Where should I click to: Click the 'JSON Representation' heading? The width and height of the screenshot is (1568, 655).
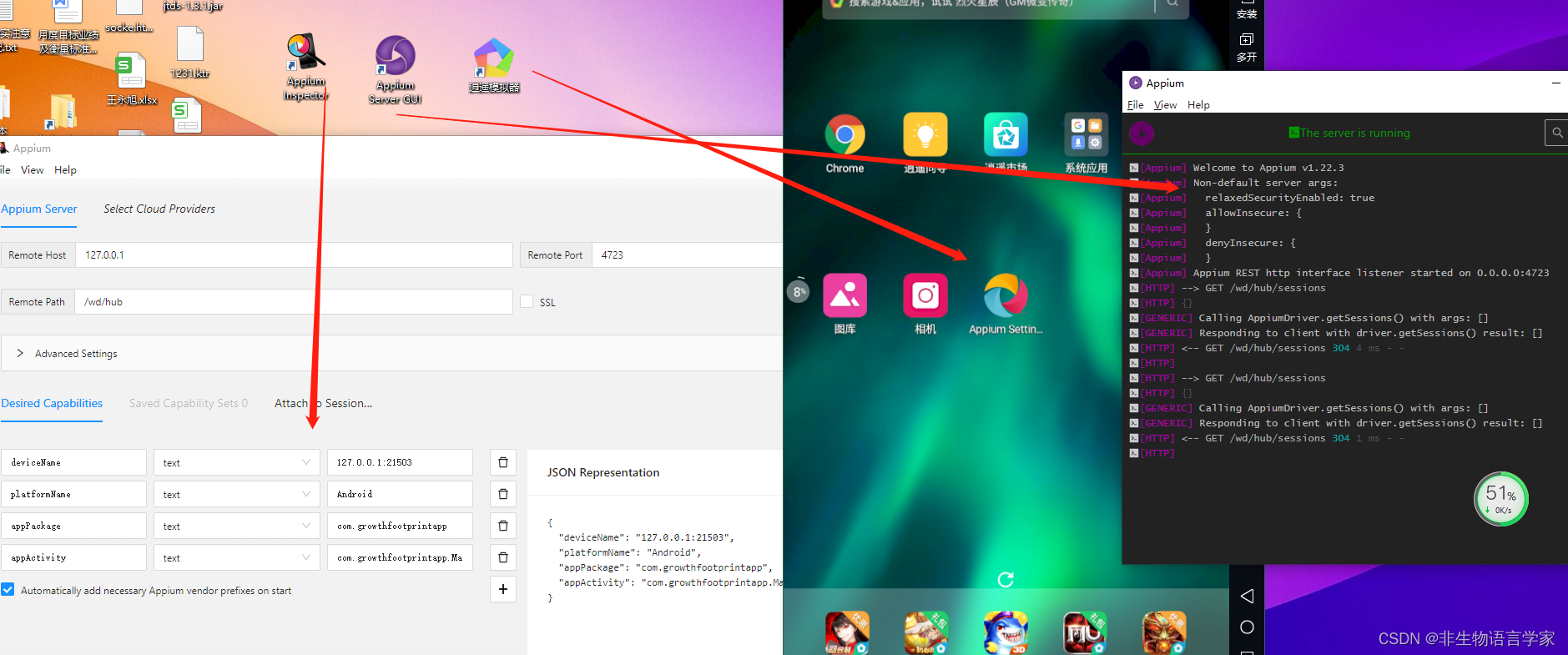coord(603,472)
